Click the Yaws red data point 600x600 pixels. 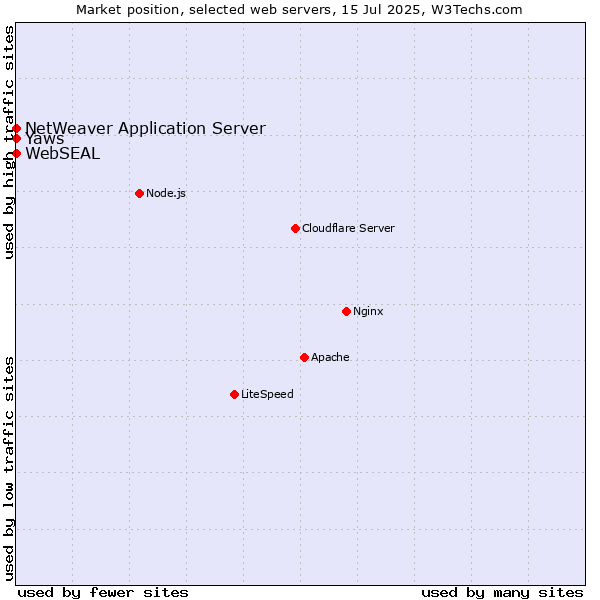16,138
